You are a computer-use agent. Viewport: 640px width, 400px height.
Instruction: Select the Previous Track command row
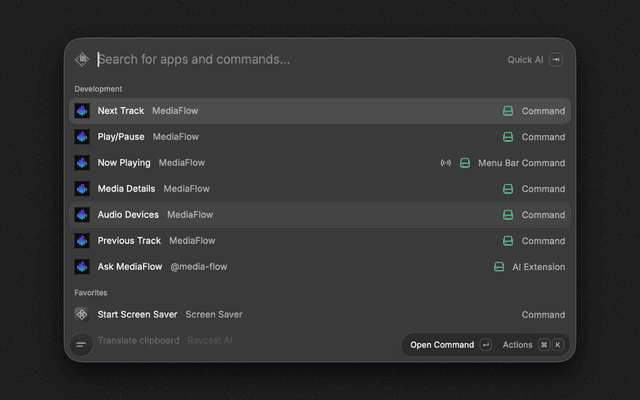click(x=320, y=241)
